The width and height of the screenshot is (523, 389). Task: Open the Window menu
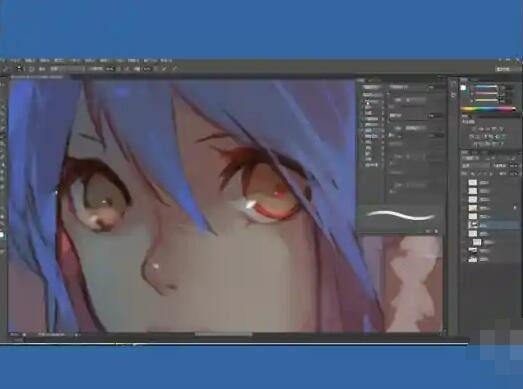150,60
